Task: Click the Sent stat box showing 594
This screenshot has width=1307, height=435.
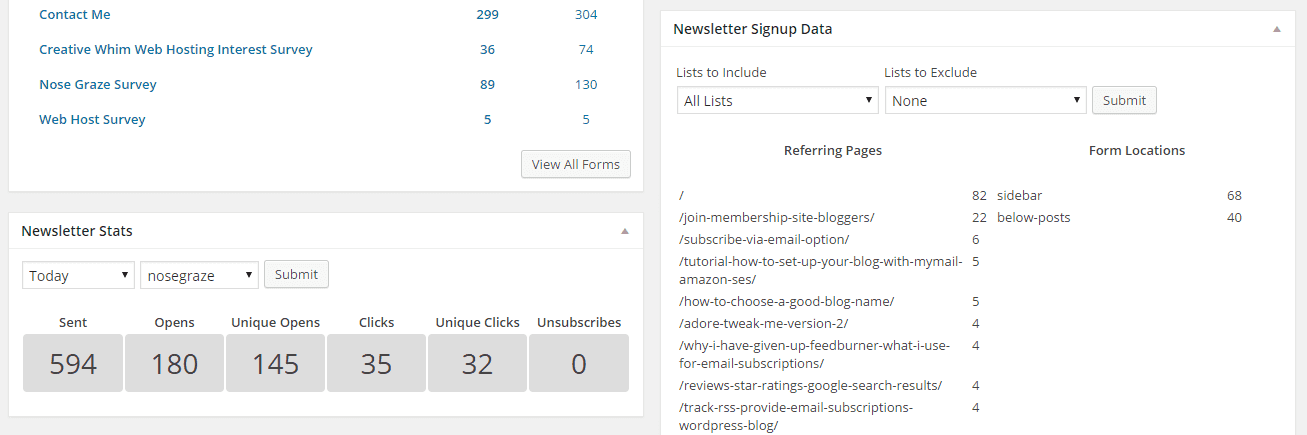Action: pos(73,363)
